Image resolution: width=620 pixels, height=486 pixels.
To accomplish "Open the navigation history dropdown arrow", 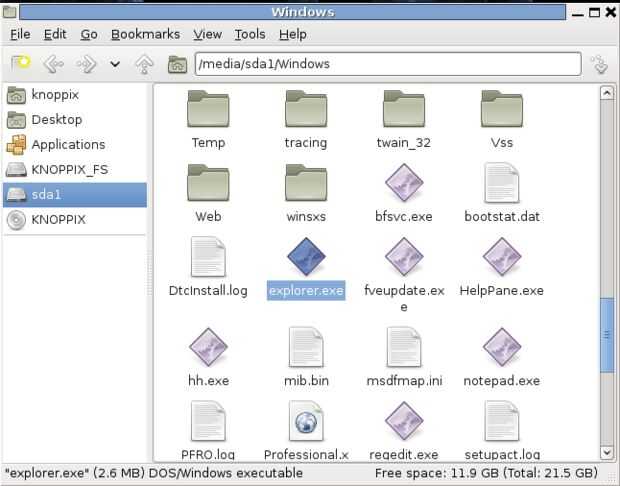I will (x=115, y=64).
